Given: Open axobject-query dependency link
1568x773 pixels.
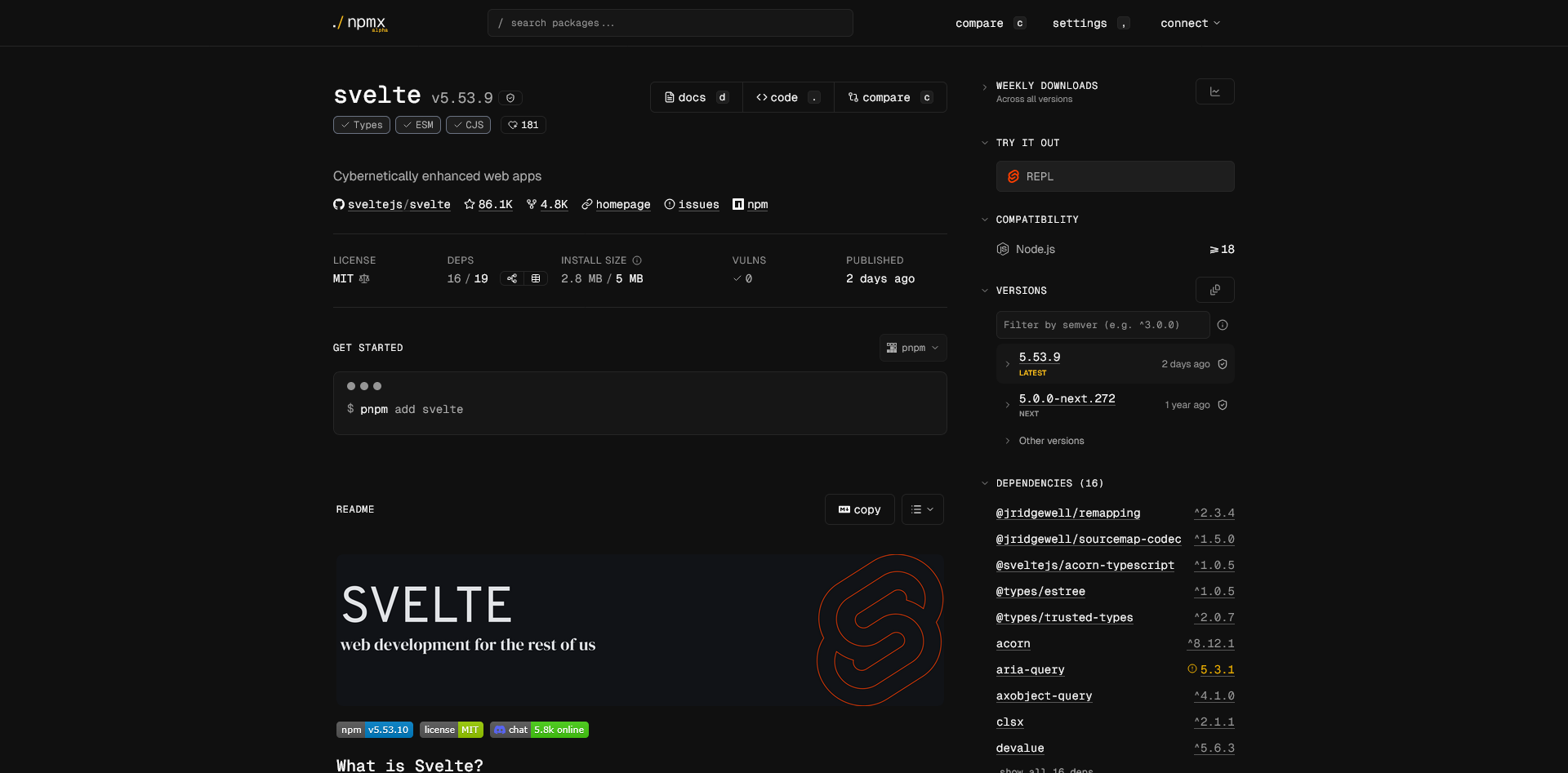Looking at the screenshot, I should [1045, 695].
